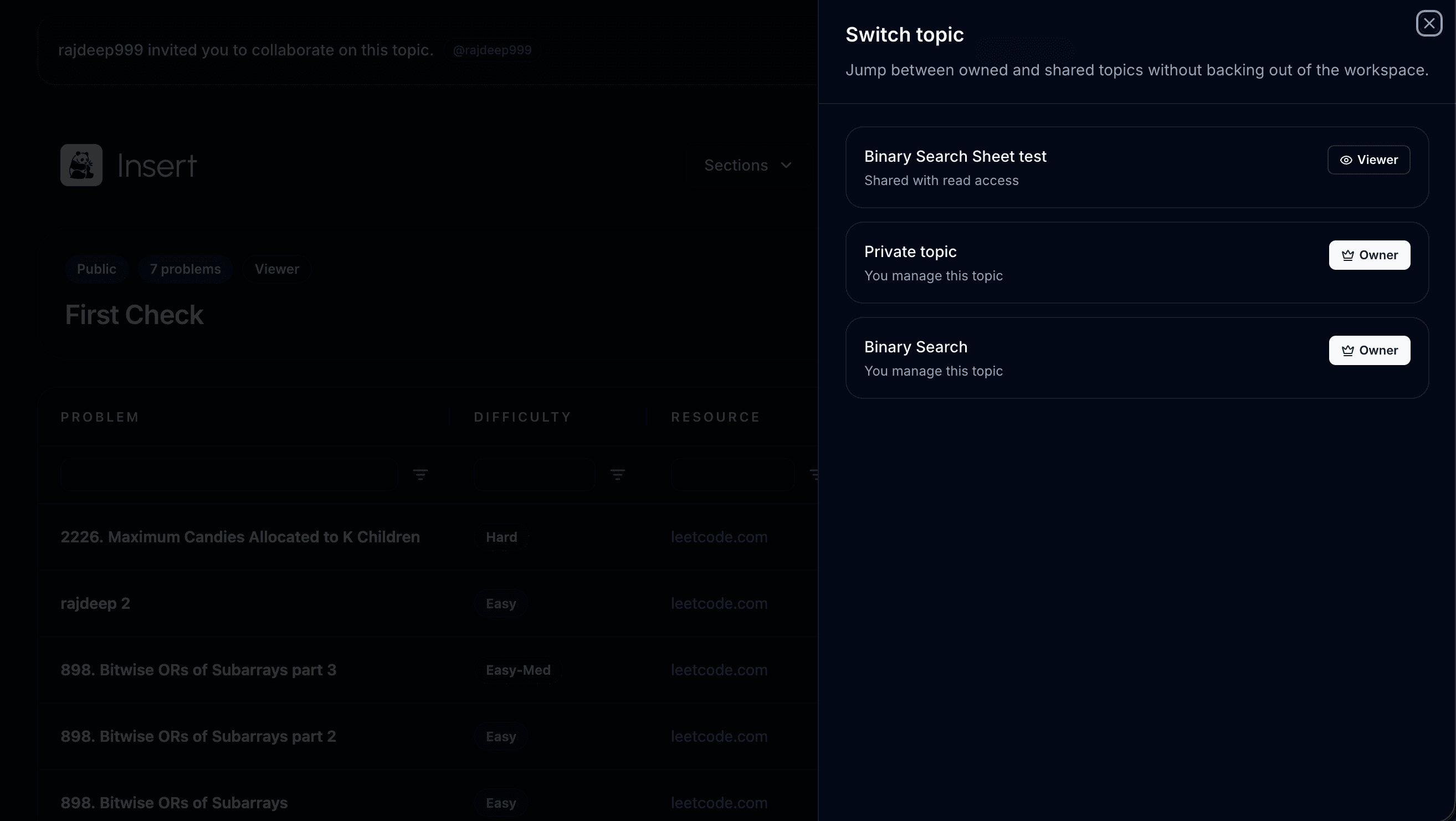Click 'Shared with read access' subtitle
This screenshot has height=821, width=1456.
click(x=941, y=181)
